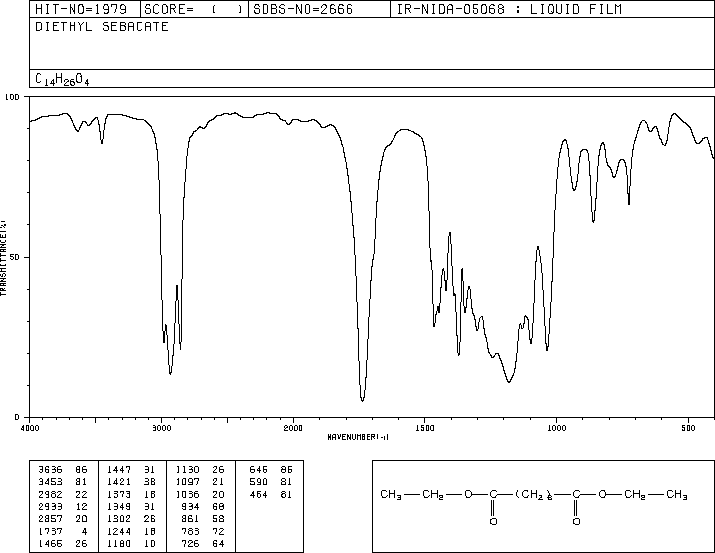Click the 1302 peak table entry

click(131, 519)
